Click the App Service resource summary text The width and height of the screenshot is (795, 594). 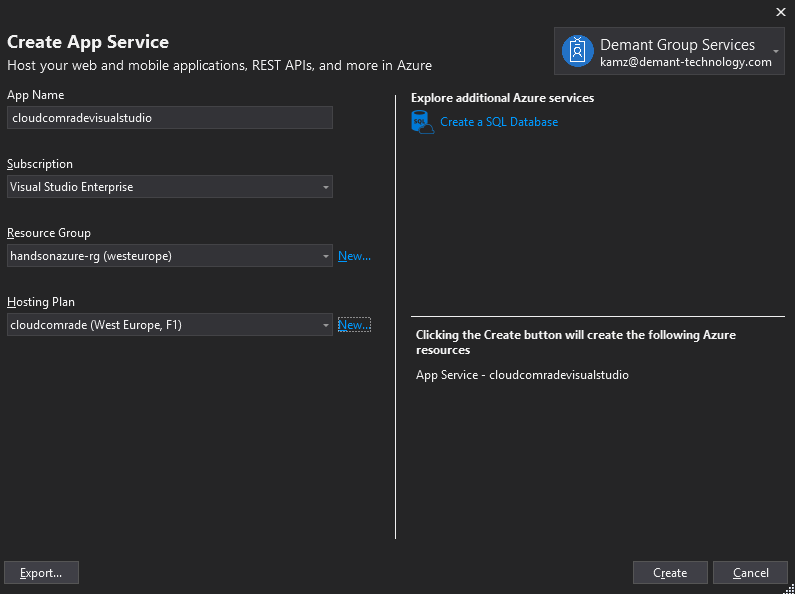pos(522,375)
